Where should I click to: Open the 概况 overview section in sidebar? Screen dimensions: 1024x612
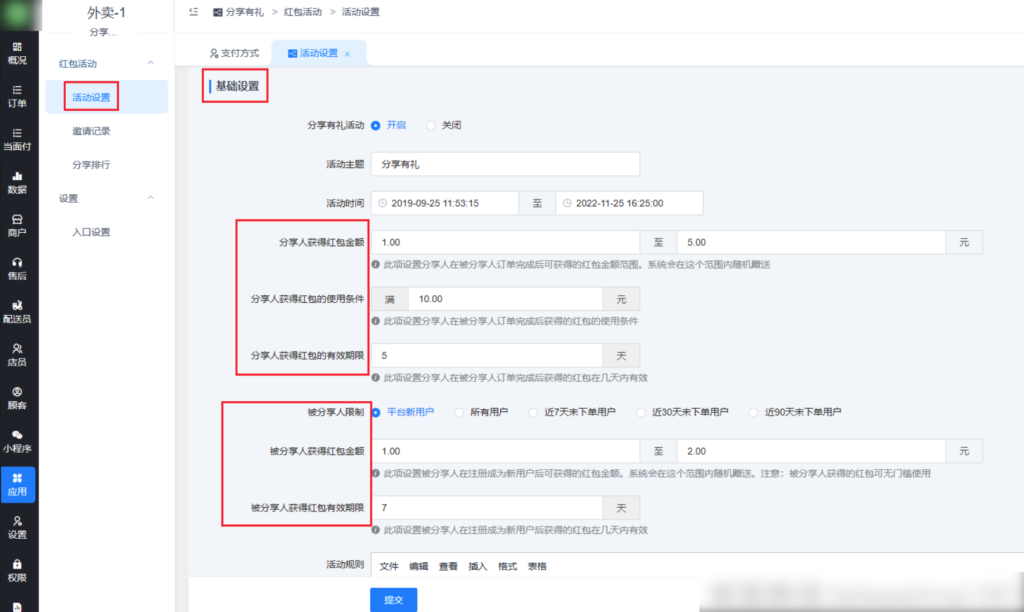coord(18,54)
